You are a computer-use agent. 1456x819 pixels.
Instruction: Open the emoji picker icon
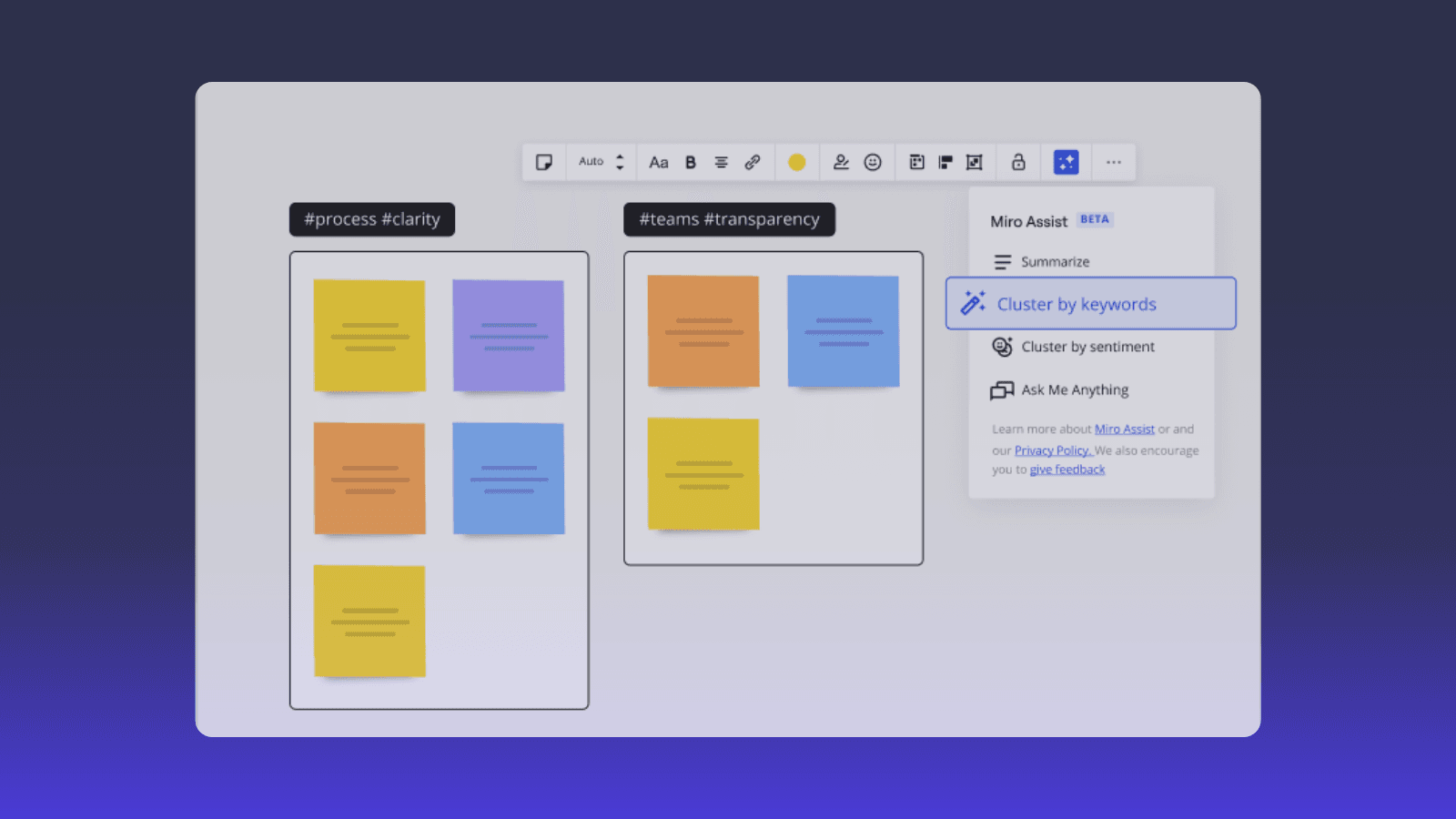(x=874, y=162)
